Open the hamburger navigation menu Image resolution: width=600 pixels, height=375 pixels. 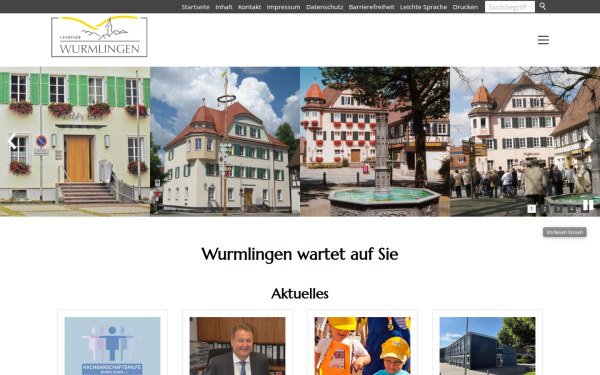coord(543,40)
